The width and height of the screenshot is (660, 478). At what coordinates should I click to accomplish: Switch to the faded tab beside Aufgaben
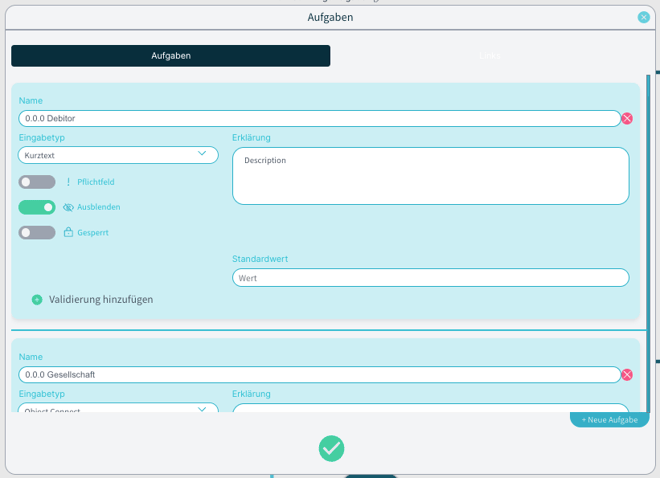pos(489,56)
